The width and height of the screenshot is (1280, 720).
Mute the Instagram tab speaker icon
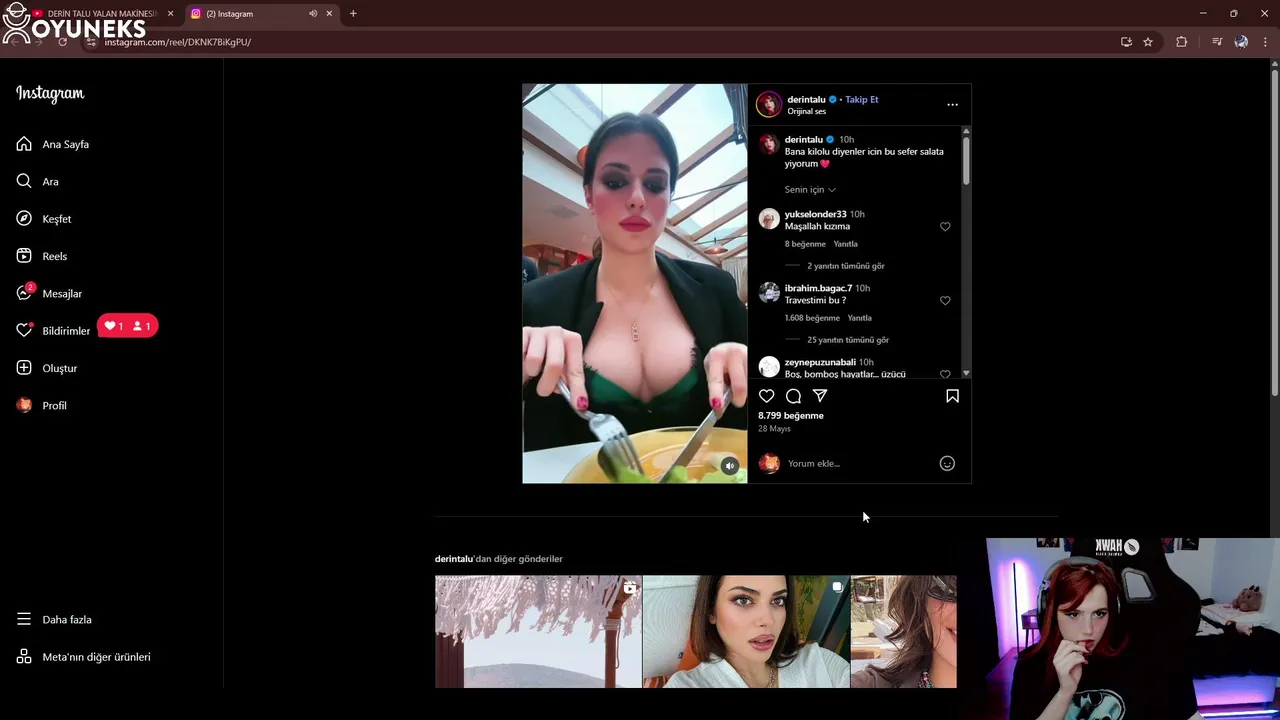pyautogui.click(x=313, y=14)
